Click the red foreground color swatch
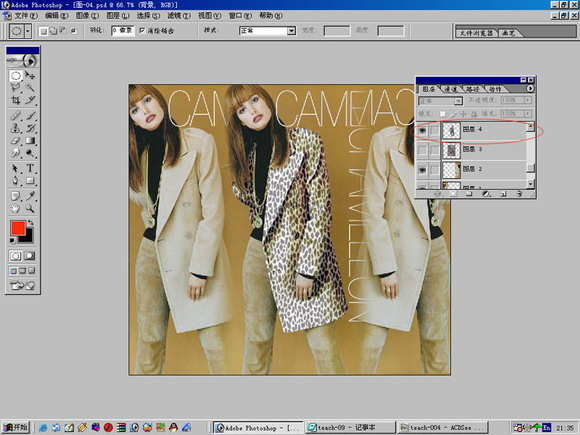This screenshot has width=580, height=435. pos(17,228)
